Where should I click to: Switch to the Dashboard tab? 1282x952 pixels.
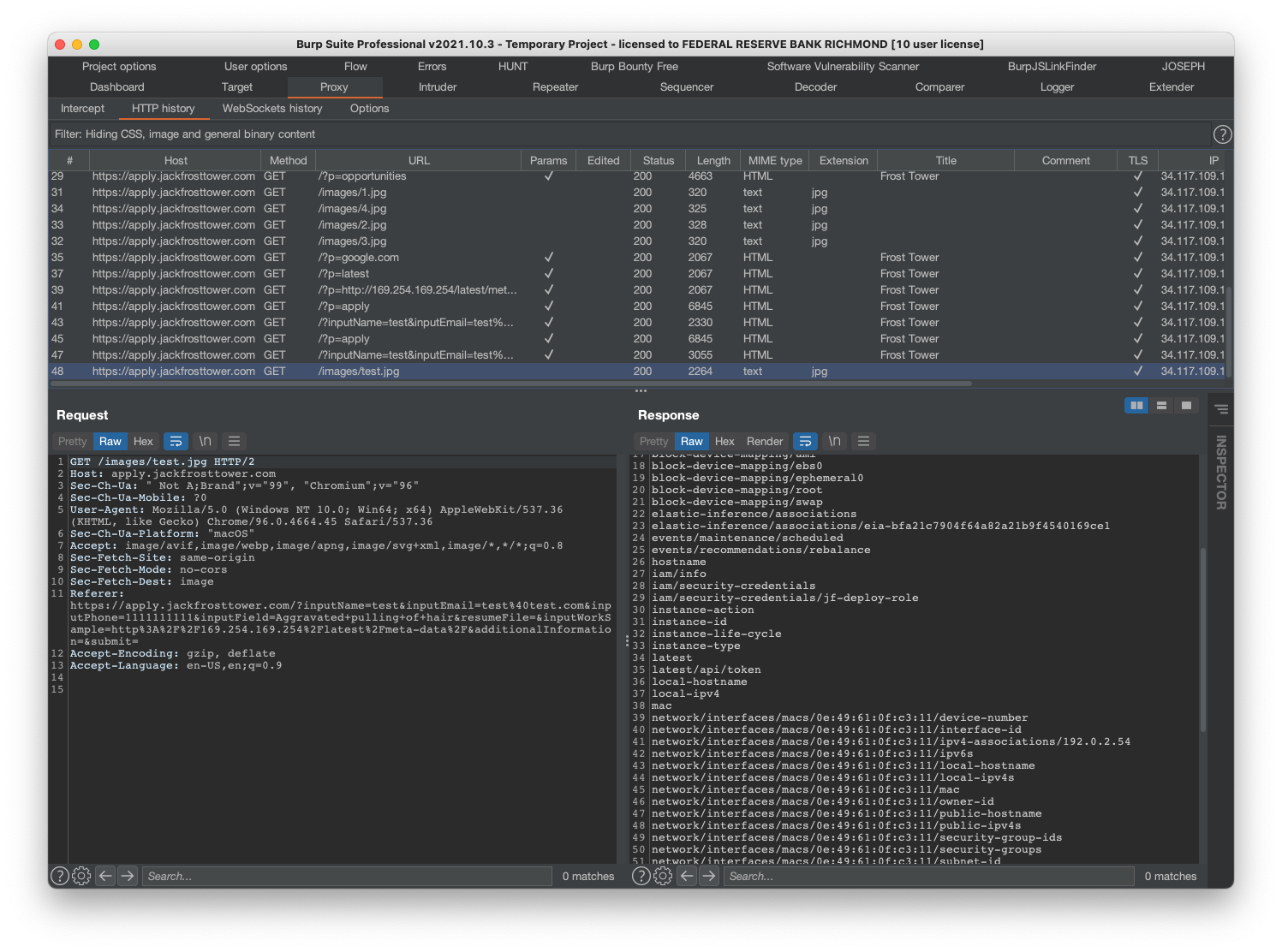[117, 87]
